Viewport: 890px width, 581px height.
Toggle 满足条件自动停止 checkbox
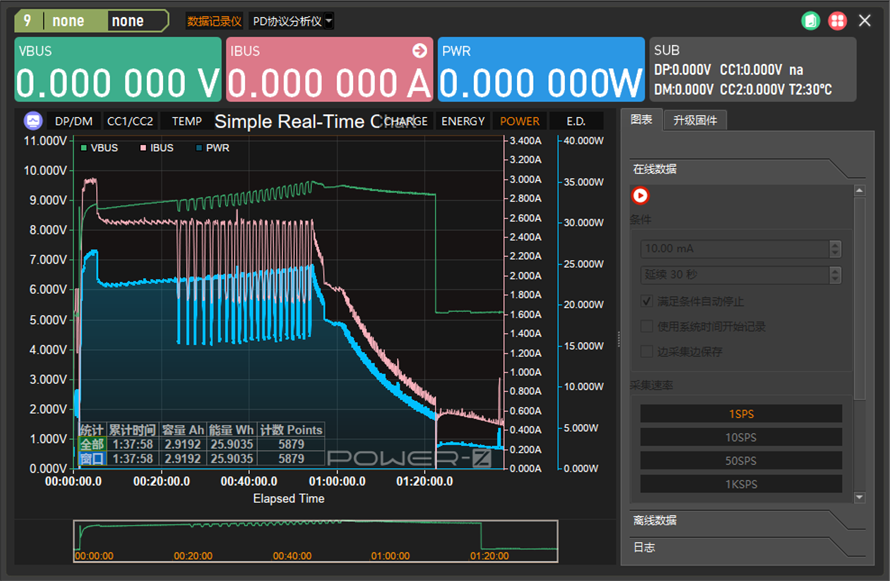(646, 301)
